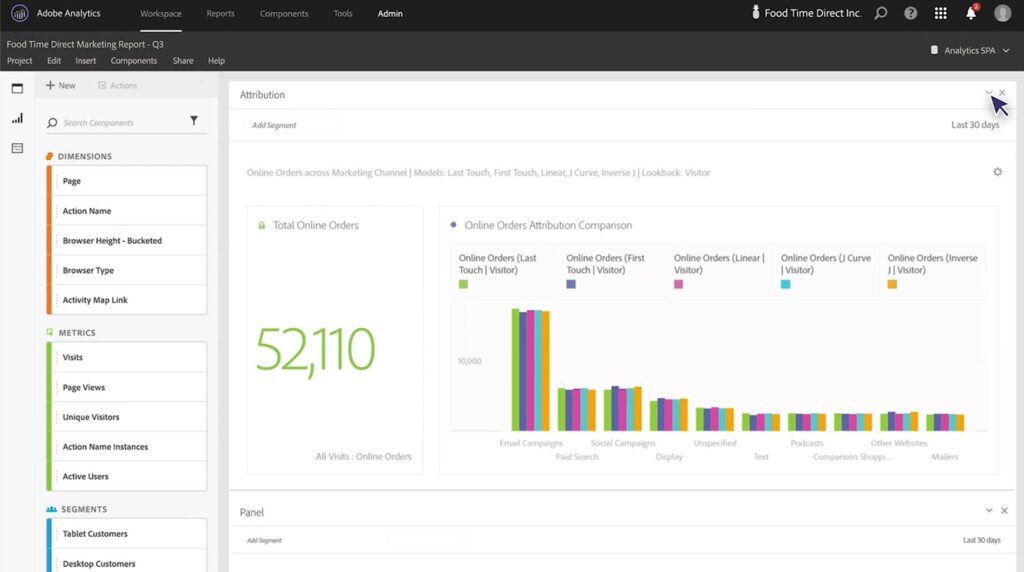This screenshot has width=1024, height=572.
Task: Open Last 30 days date range in lower Panel
Action: coord(982,540)
